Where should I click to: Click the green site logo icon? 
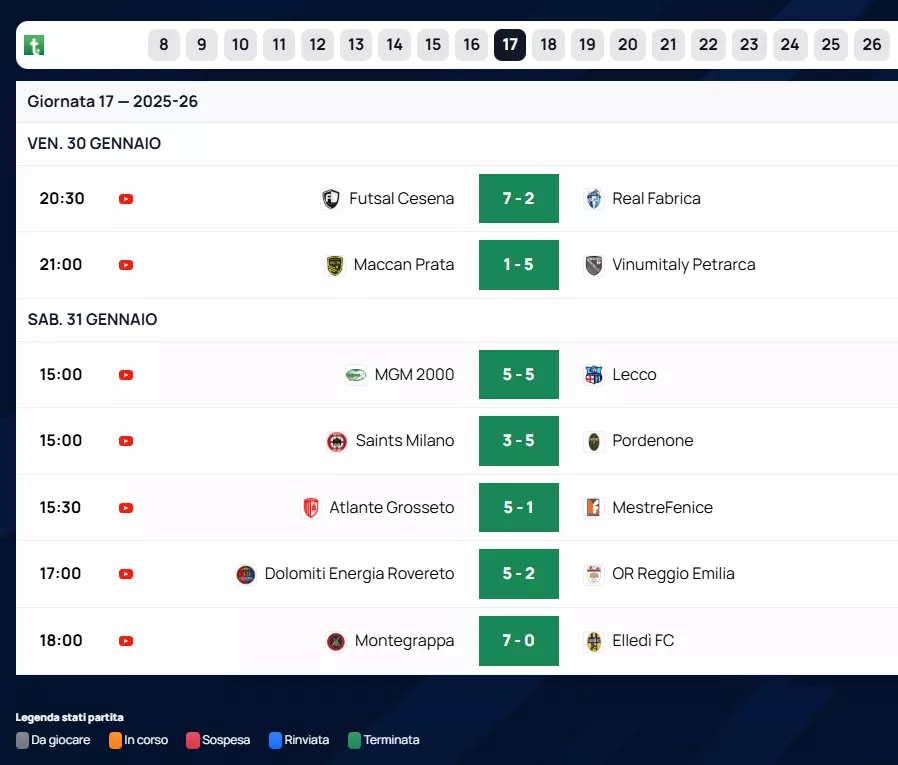point(34,45)
